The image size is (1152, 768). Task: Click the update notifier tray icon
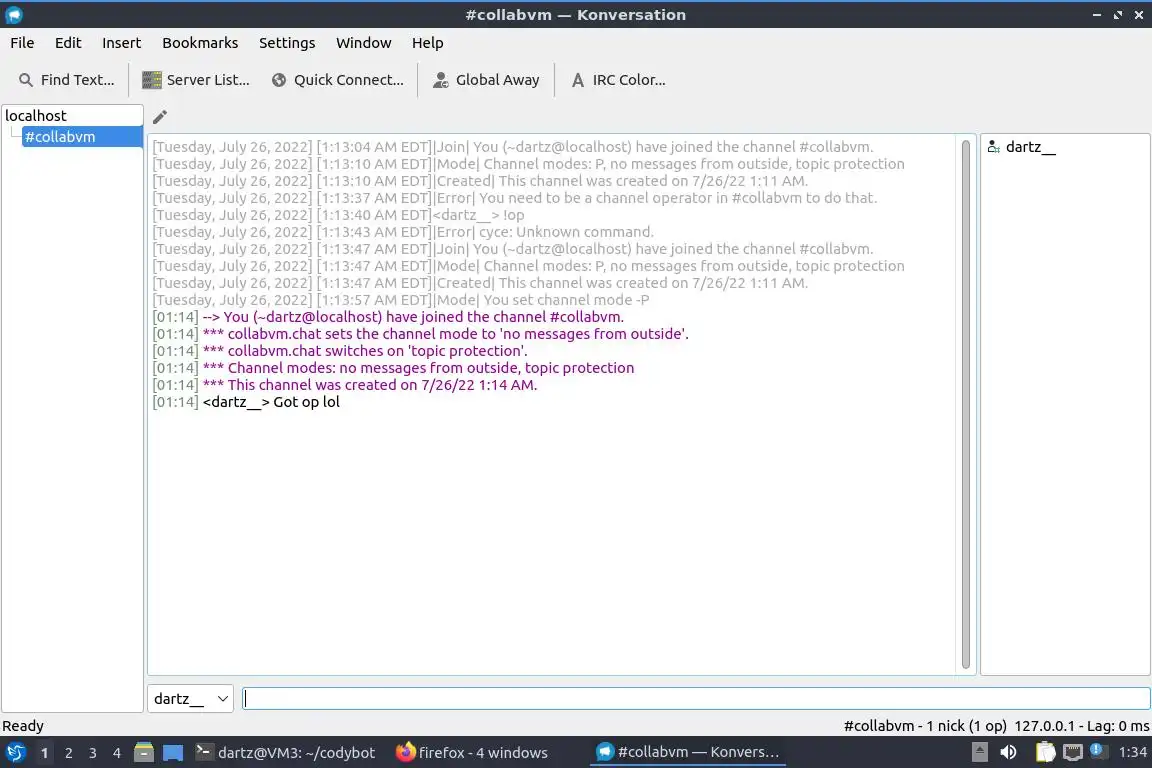click(1098, 751)
